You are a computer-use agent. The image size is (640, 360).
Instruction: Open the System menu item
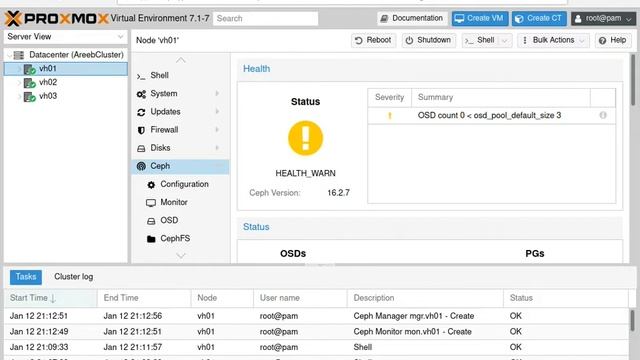click(180, 93)
